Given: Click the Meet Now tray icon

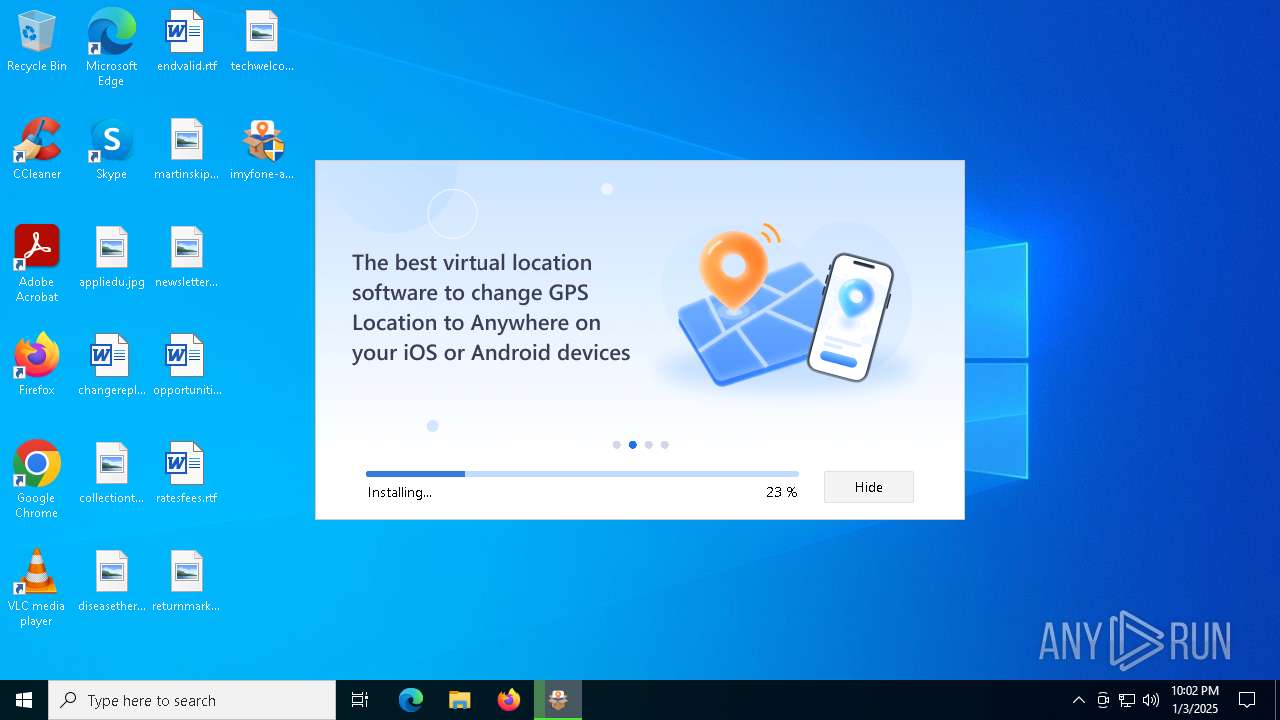Looking at the screenshot, I should 1103,700.
